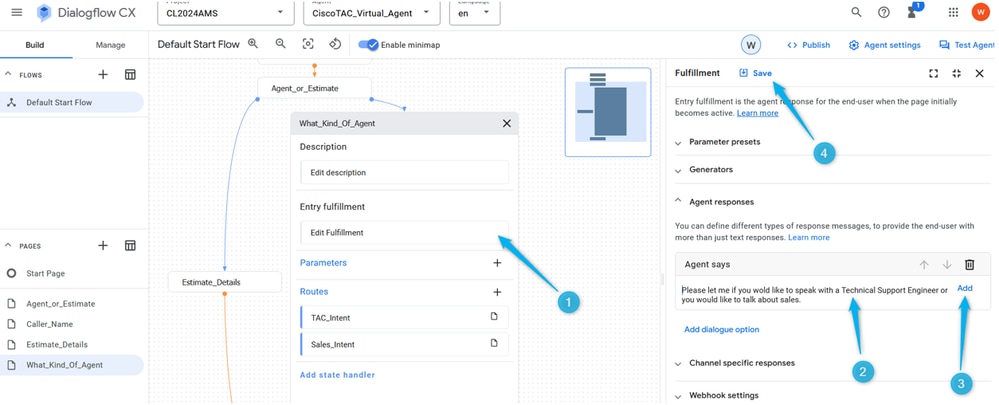The height and width of the screenshot is (405, 999).
Task: Open Test Agent
Action: coord(967,45)
